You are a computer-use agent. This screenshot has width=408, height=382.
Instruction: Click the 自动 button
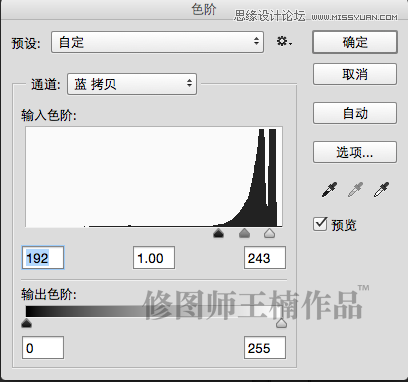355,113
